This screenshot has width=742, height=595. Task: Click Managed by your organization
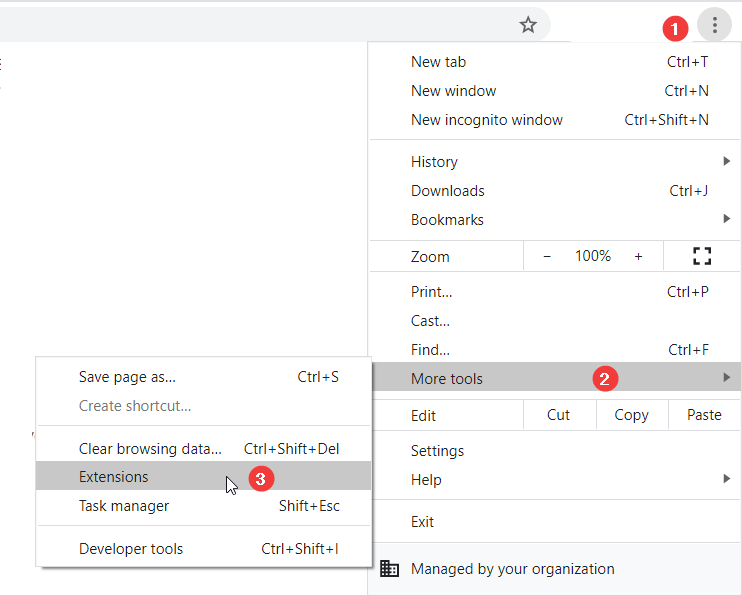point(555,568)
